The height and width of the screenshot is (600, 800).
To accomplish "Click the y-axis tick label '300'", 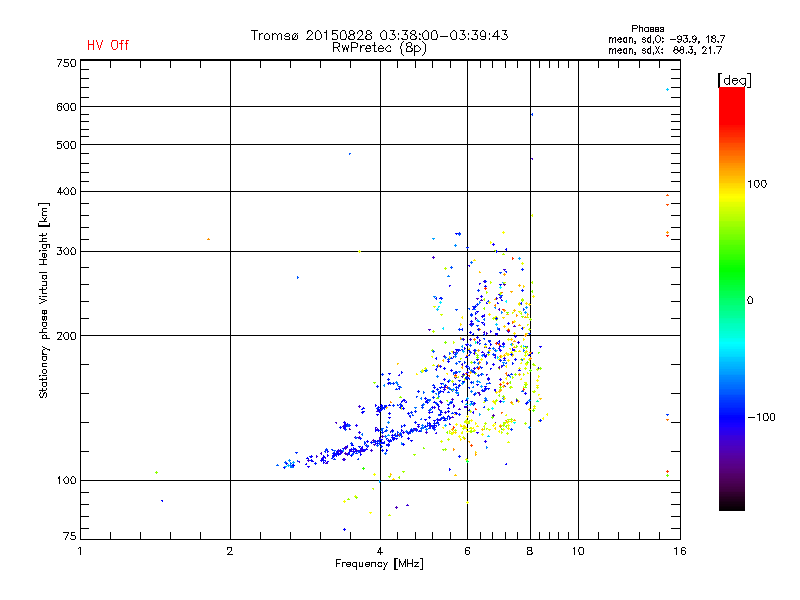I will click(x=66, y=252).
